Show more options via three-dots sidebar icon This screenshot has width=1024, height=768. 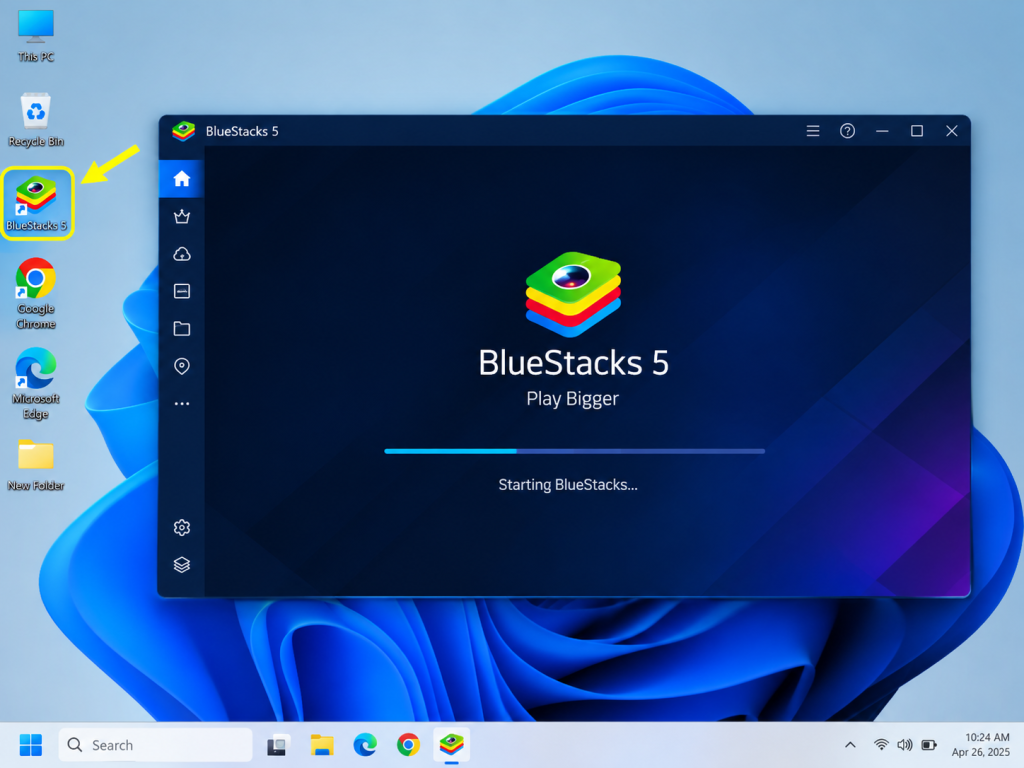coord(182,404)
